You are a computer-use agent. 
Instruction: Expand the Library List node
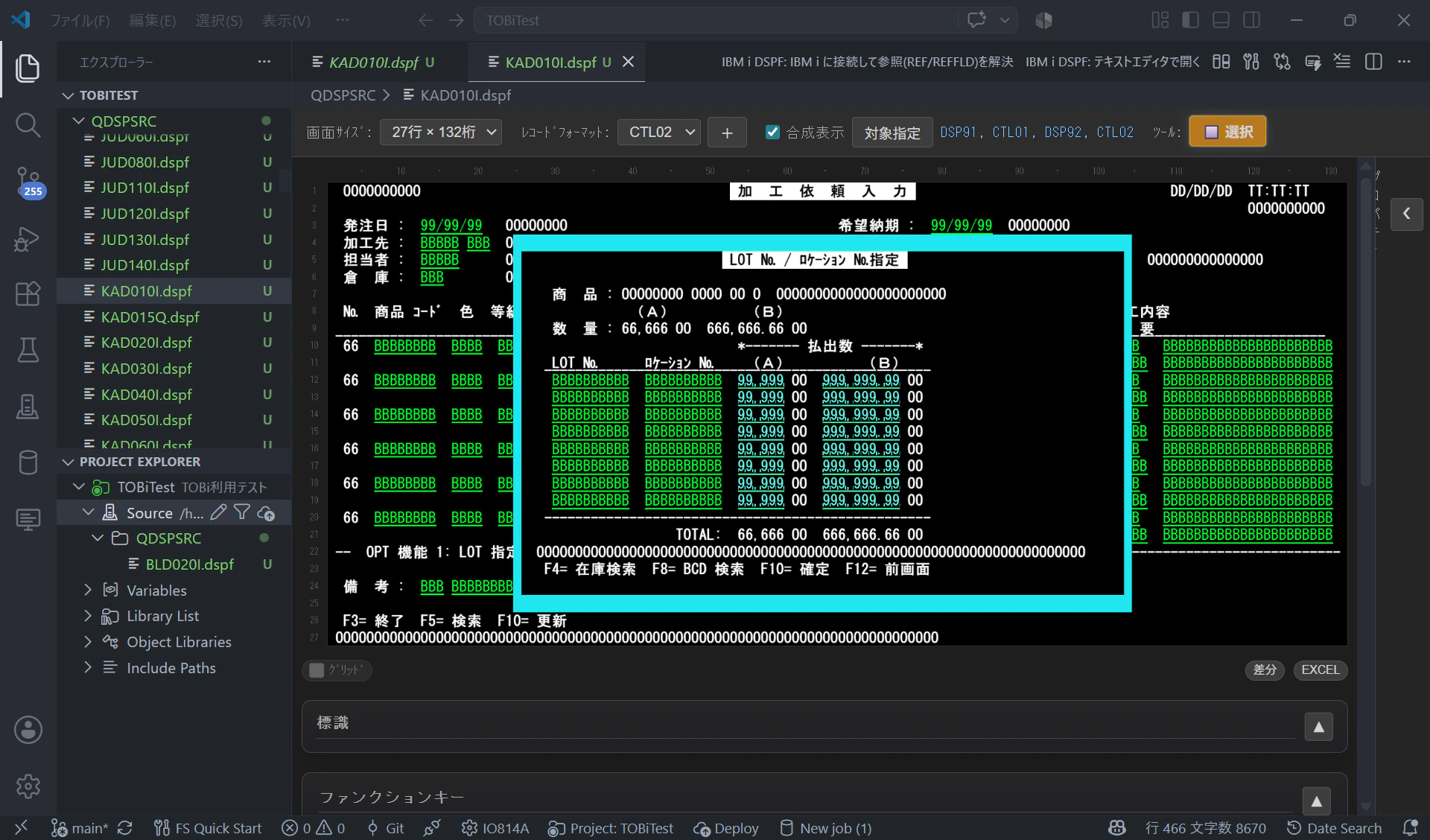pyautogui.click(x=88, y=616)
